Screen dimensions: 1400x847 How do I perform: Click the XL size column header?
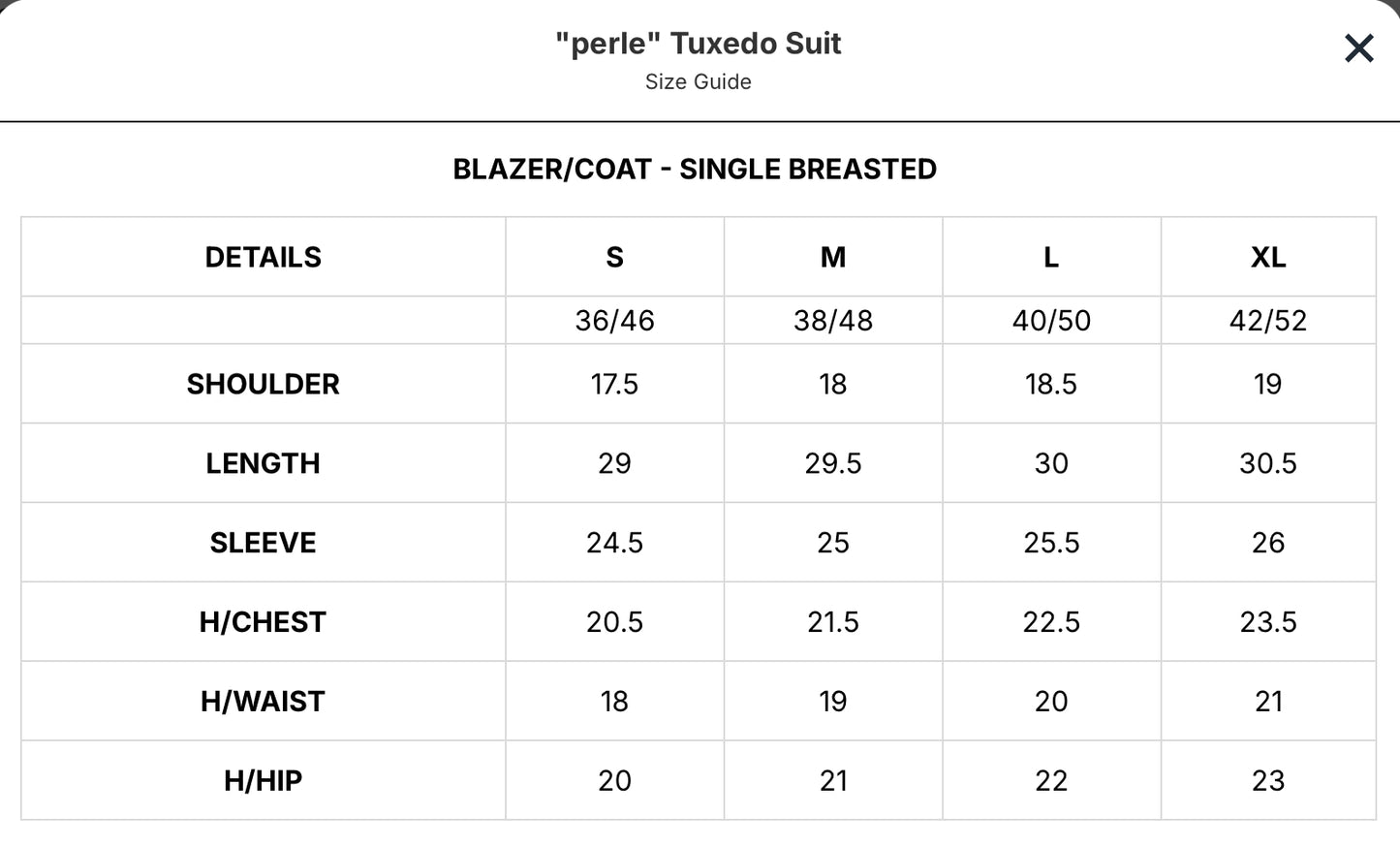[1268, 257]
